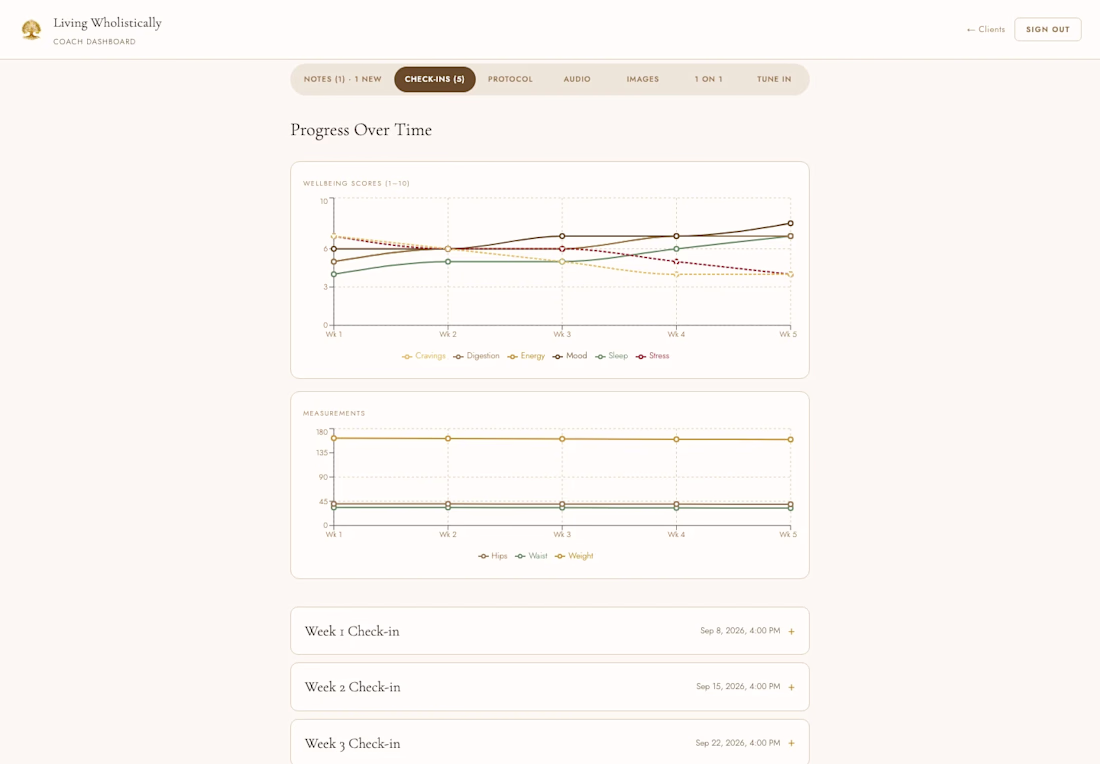The height and width of the screenshot is (764, 1100).
Task: Click the "Sep 15, 2026, 4:00 PM" timestamp
Action: pos(738,686)
